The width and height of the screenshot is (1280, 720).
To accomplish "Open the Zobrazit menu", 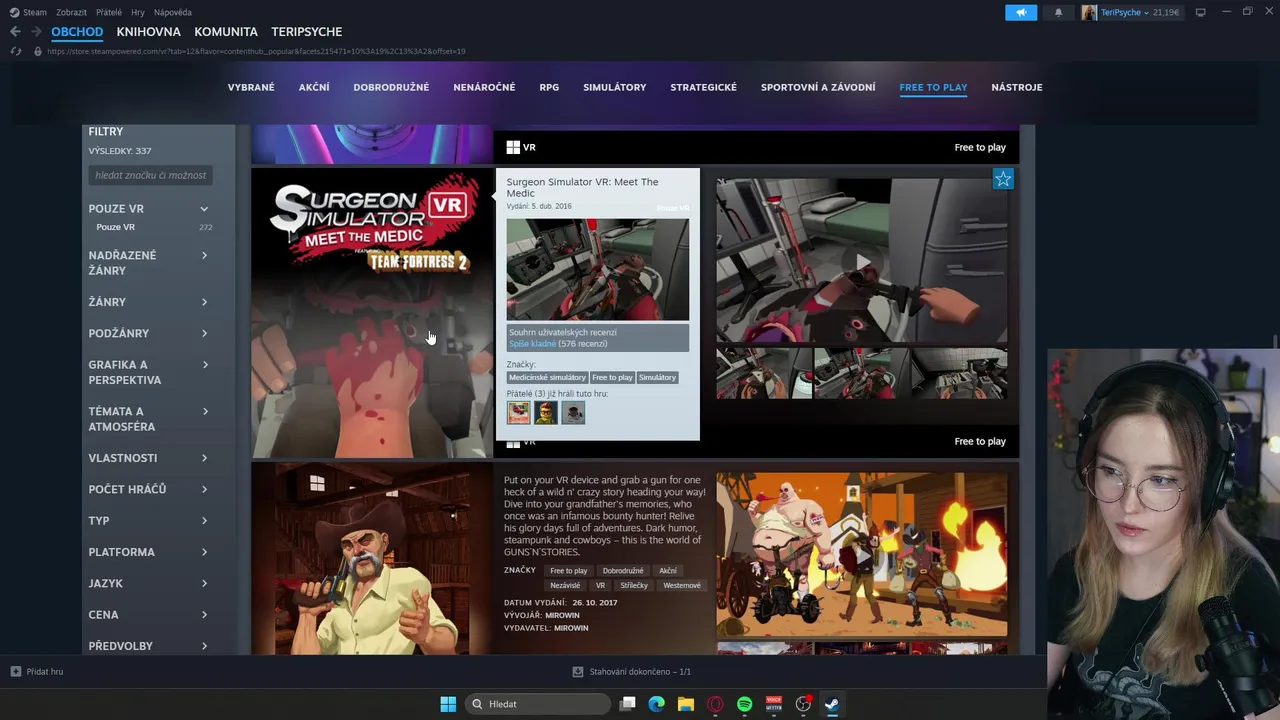I will 71,12.
